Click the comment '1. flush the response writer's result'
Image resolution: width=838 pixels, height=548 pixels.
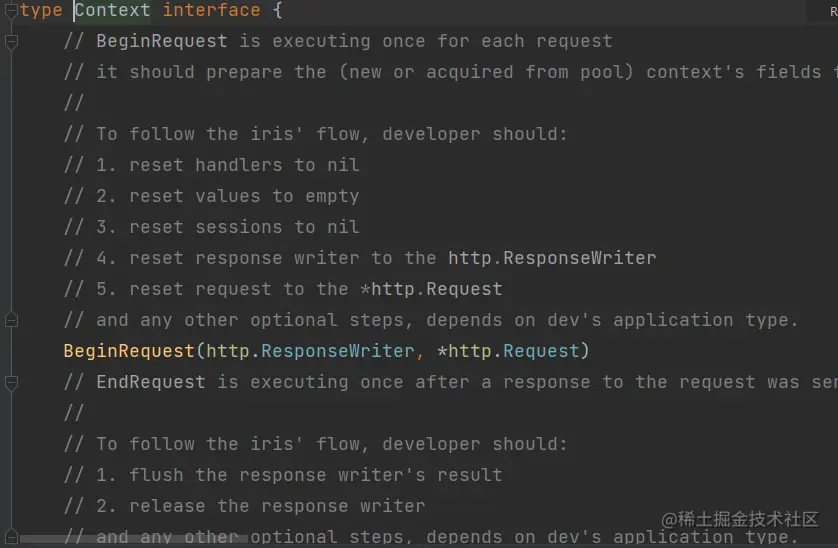coord(283,475)
